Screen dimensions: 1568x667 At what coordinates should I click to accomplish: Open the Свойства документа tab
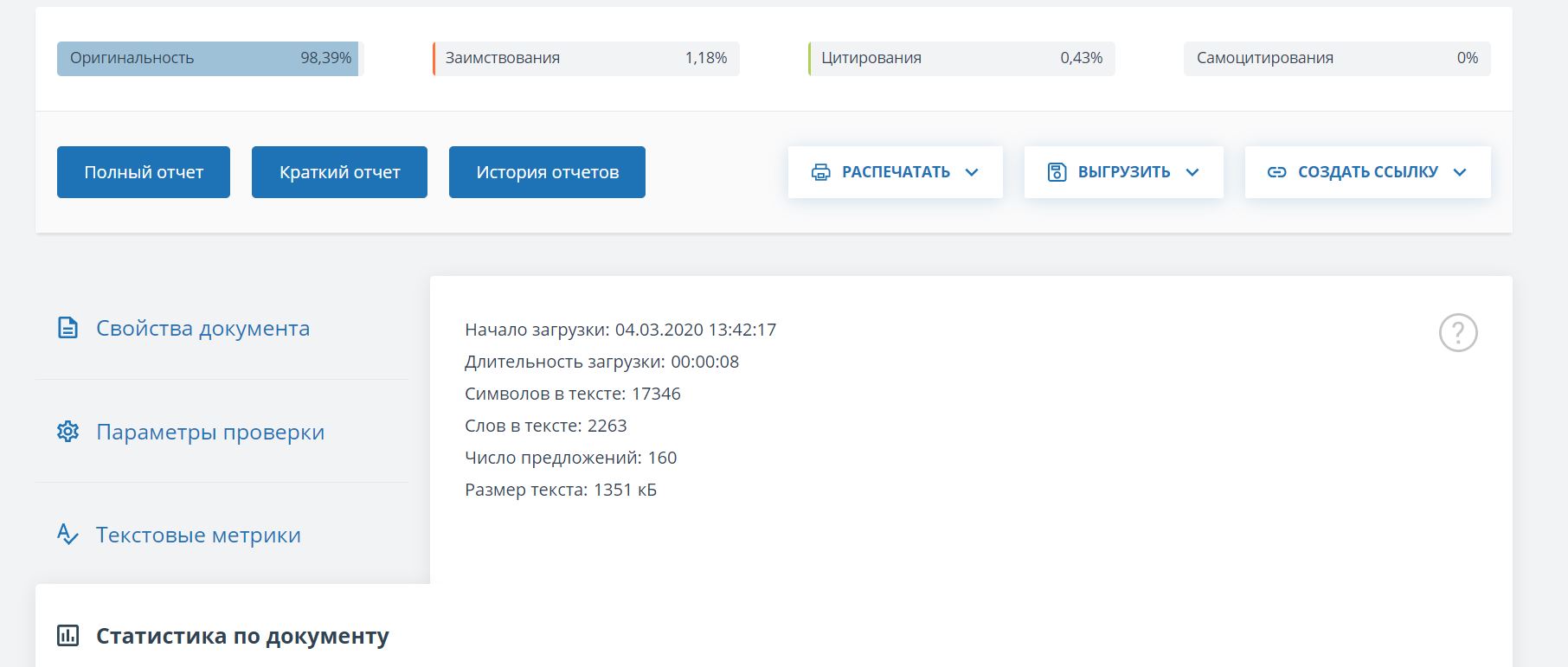(222, 328)
